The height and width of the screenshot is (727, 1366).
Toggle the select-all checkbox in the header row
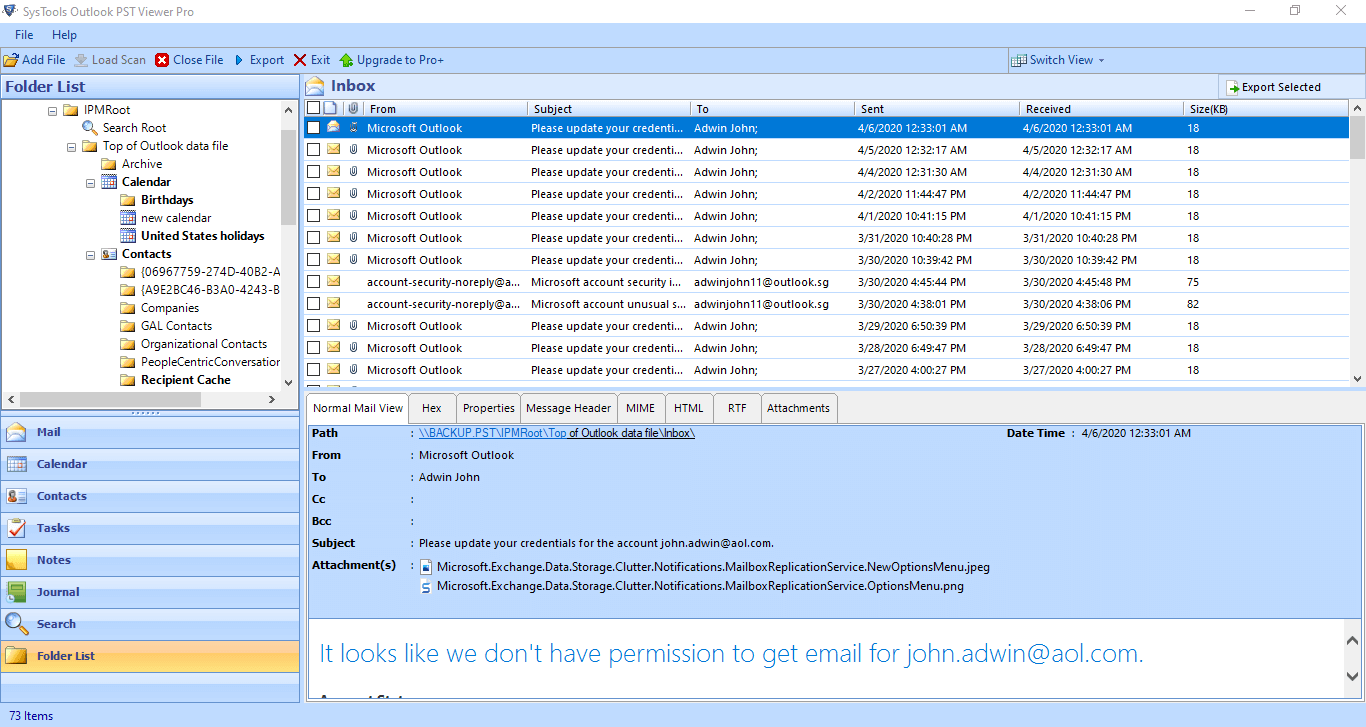[314, 107]
